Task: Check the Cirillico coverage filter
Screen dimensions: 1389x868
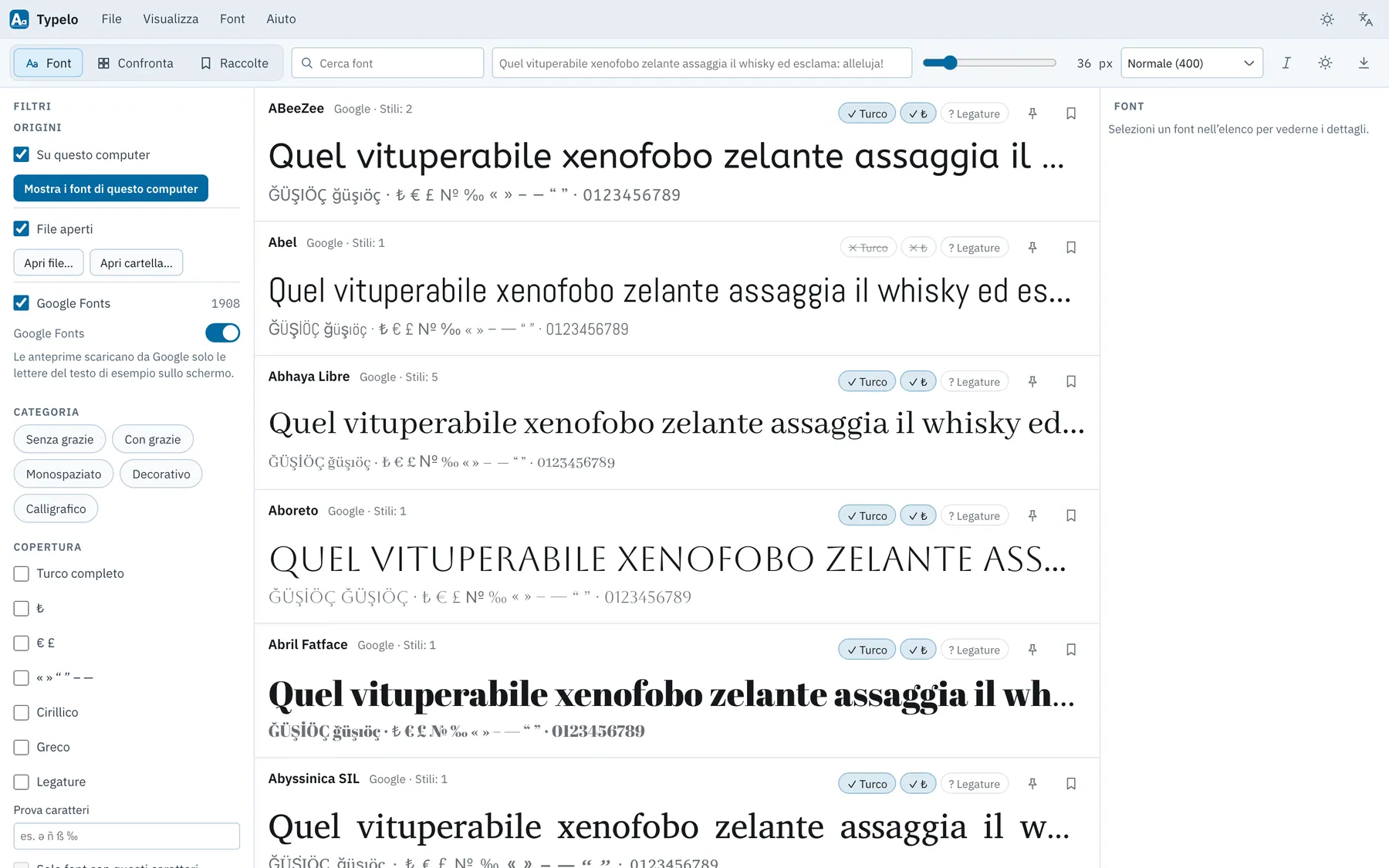Action: click(x=22, y=713)
